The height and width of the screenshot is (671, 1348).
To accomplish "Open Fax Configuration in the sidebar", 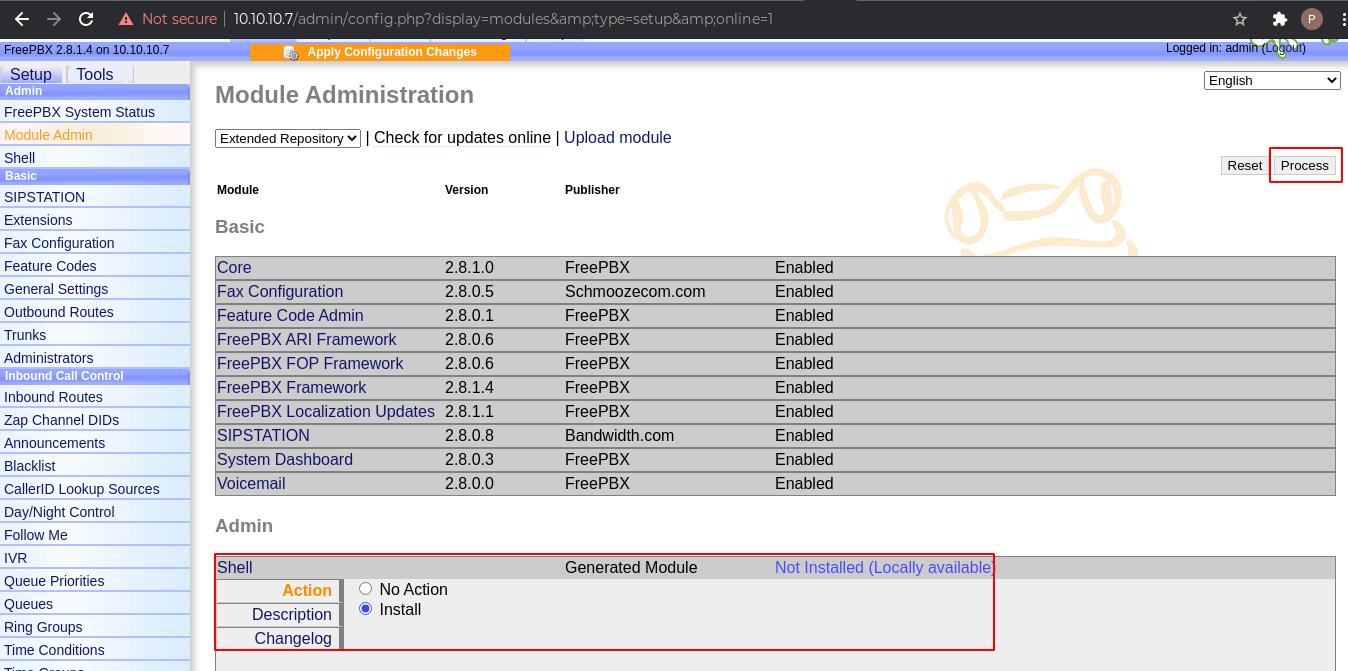I will 94,243.
